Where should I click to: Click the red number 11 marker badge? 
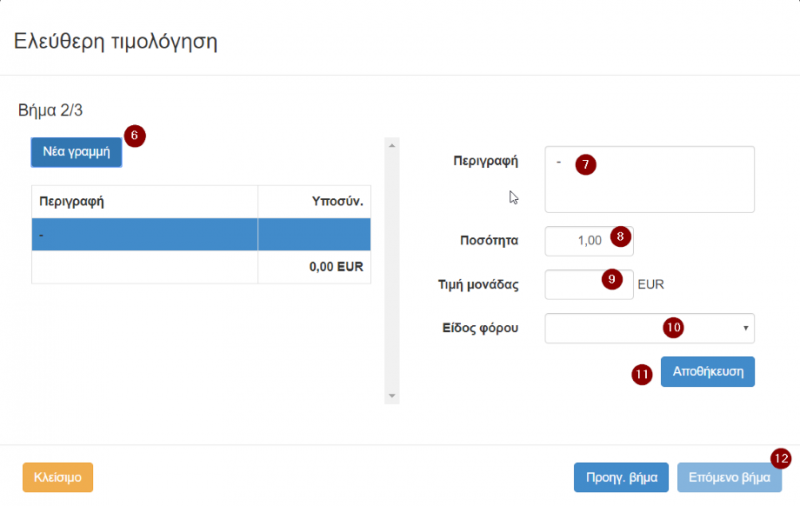(x=641, y=374)
